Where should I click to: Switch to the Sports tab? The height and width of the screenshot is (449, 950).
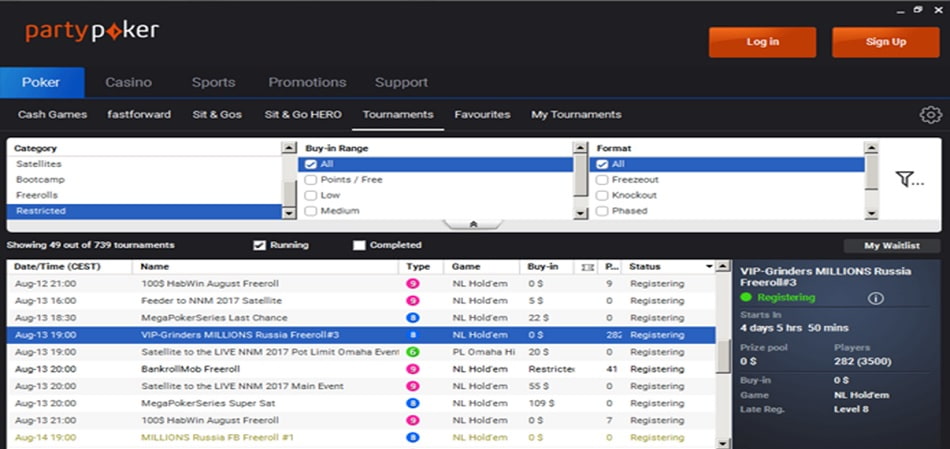pyautogui.click(x=213, y=82)
